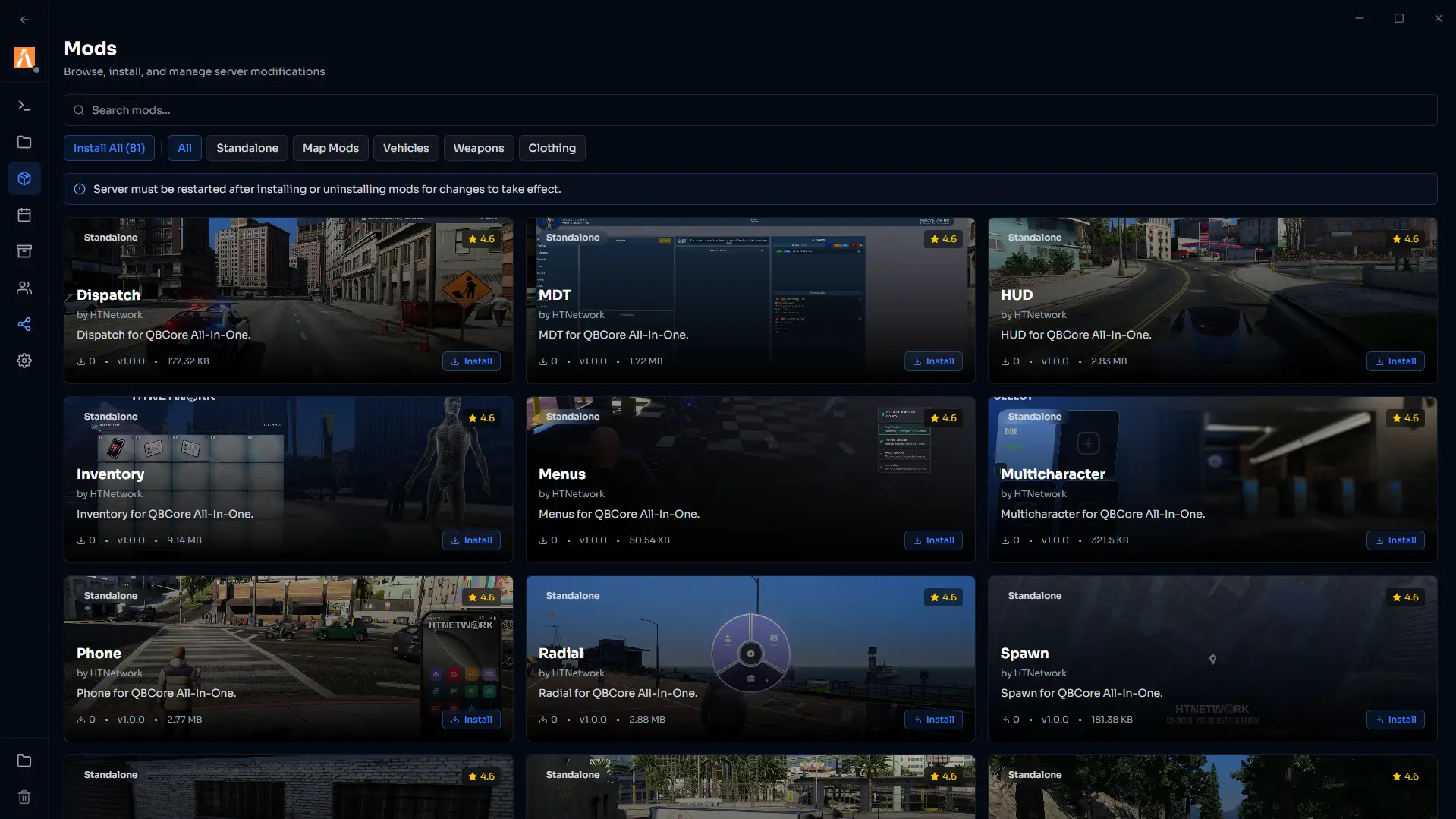Filter mods by Weapons
The height and width of the screenshot is (819, 1456).
(479, 148)
